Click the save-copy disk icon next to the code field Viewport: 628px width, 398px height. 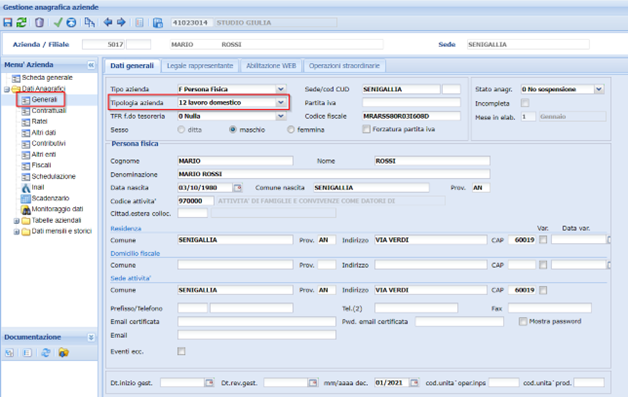point(158,22)
